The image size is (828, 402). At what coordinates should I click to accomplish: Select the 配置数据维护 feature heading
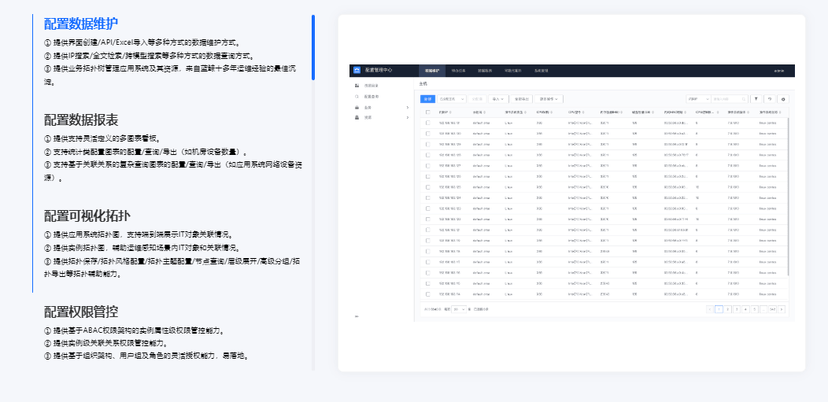click(x=81, y=24)
